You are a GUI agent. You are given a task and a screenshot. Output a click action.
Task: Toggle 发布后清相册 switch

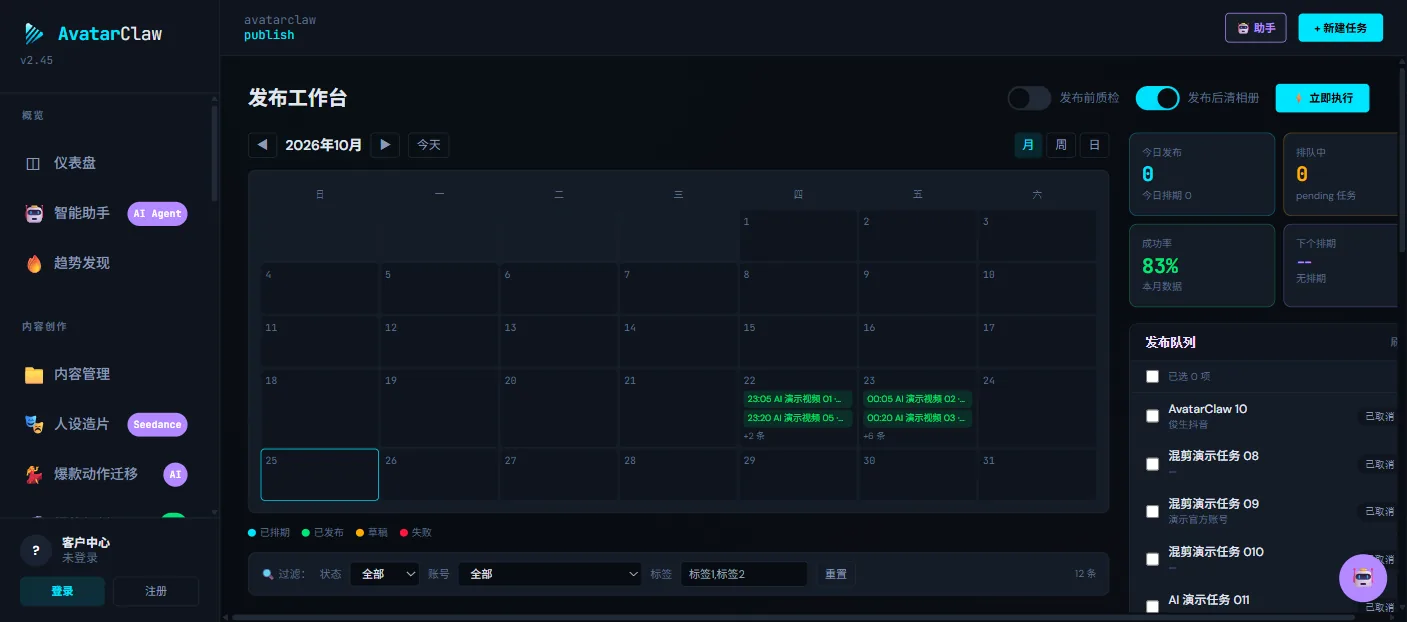(1157, 98)
